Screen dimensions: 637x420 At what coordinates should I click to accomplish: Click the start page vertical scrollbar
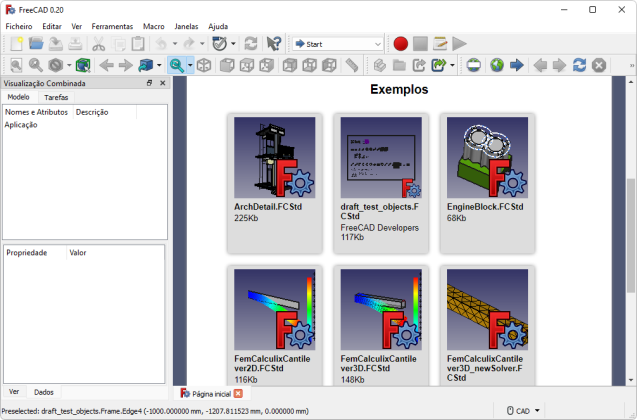click(x=630, y=236)
